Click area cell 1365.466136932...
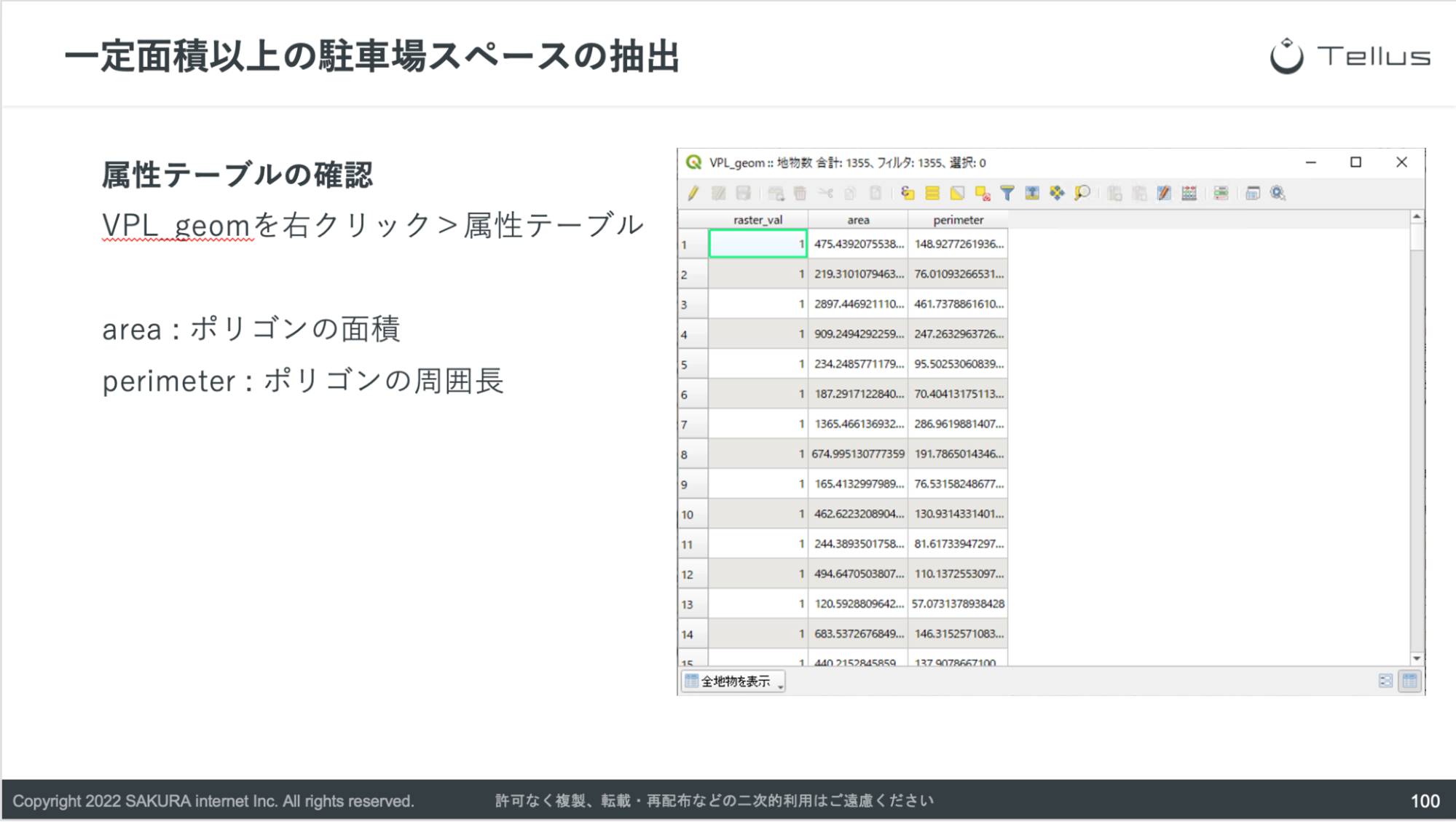This screenshot has height=822, width=1456. click(x=858, y=424)
